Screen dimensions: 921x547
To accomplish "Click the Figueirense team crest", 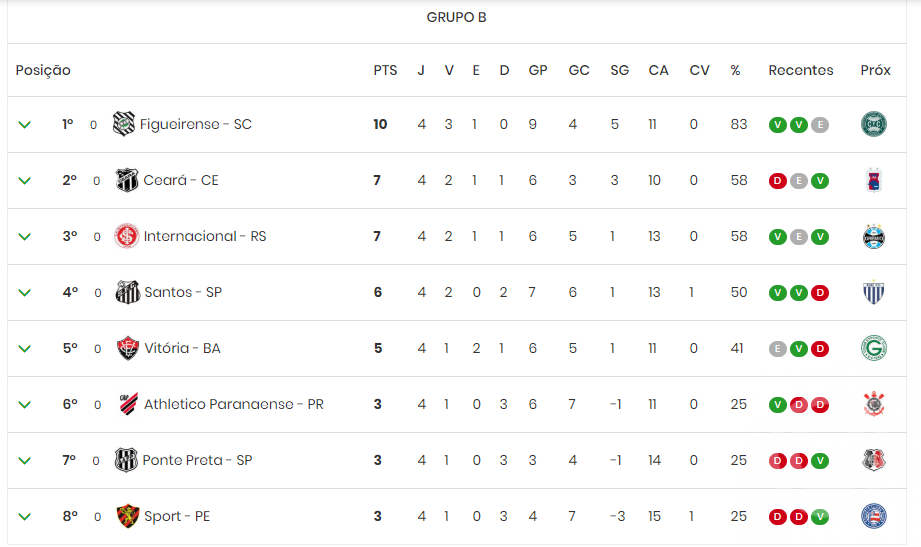I will [123, 124].
